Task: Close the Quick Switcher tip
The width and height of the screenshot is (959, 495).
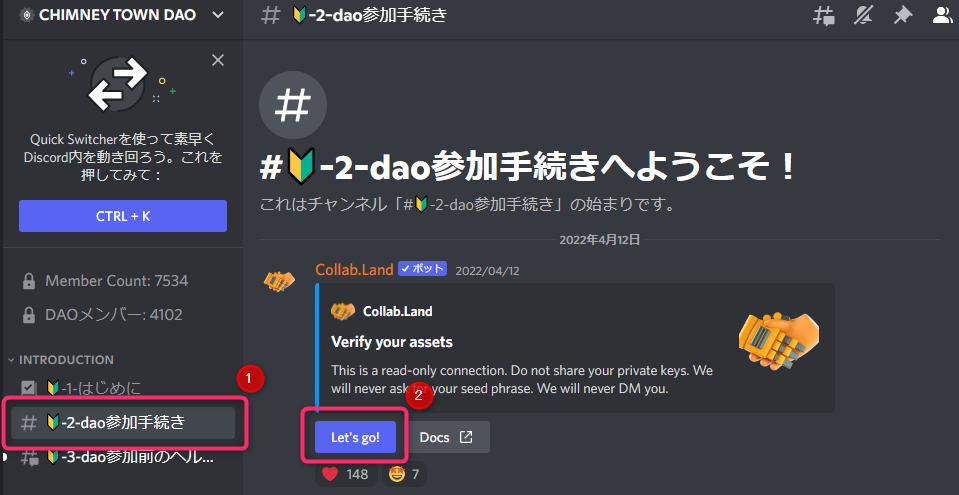Action: [218, 60]
